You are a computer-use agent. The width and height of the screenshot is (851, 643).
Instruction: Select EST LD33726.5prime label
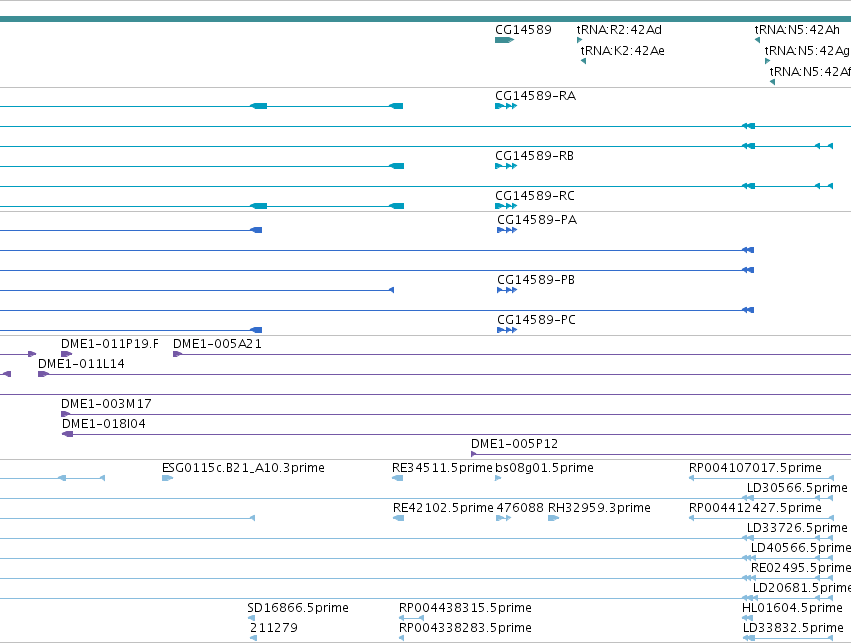797,528
